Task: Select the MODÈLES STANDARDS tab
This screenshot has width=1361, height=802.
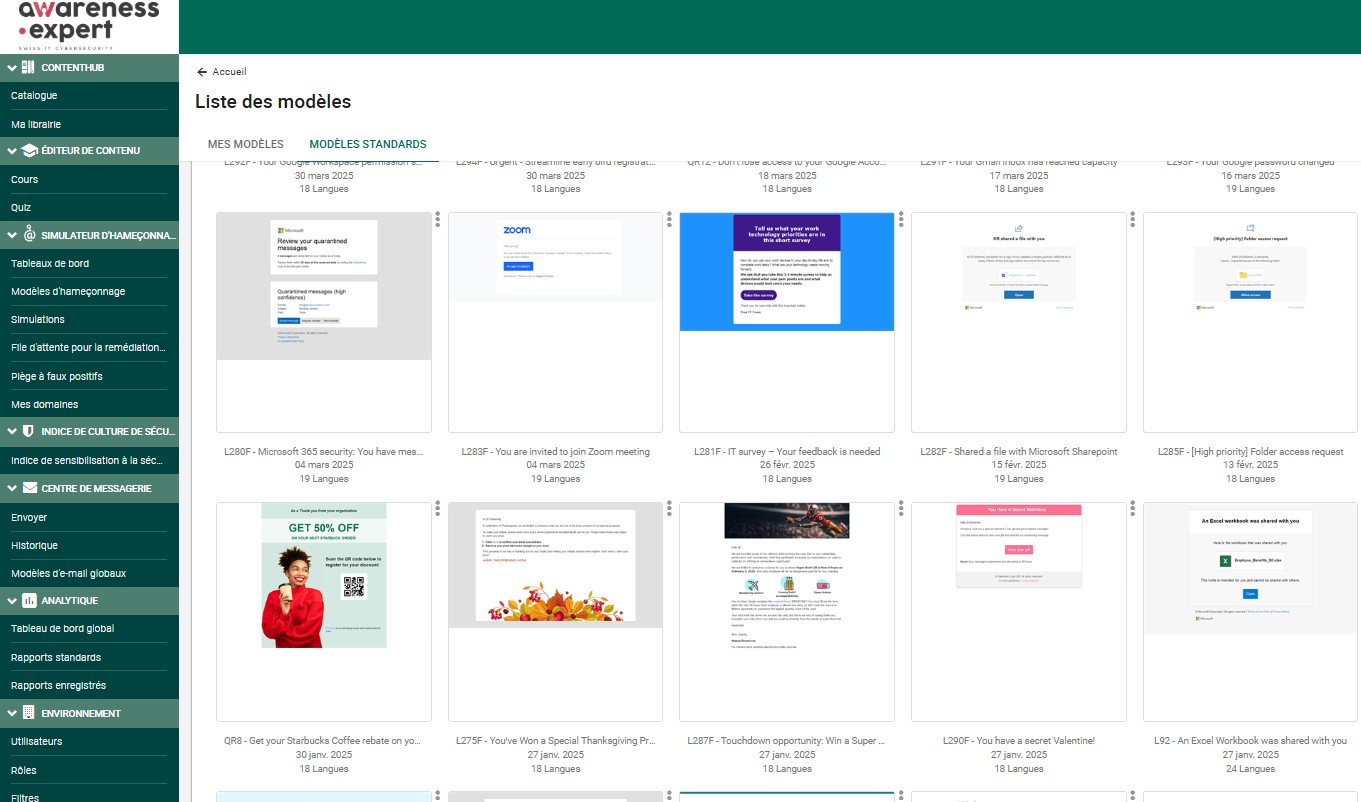Action: (368, 144)
